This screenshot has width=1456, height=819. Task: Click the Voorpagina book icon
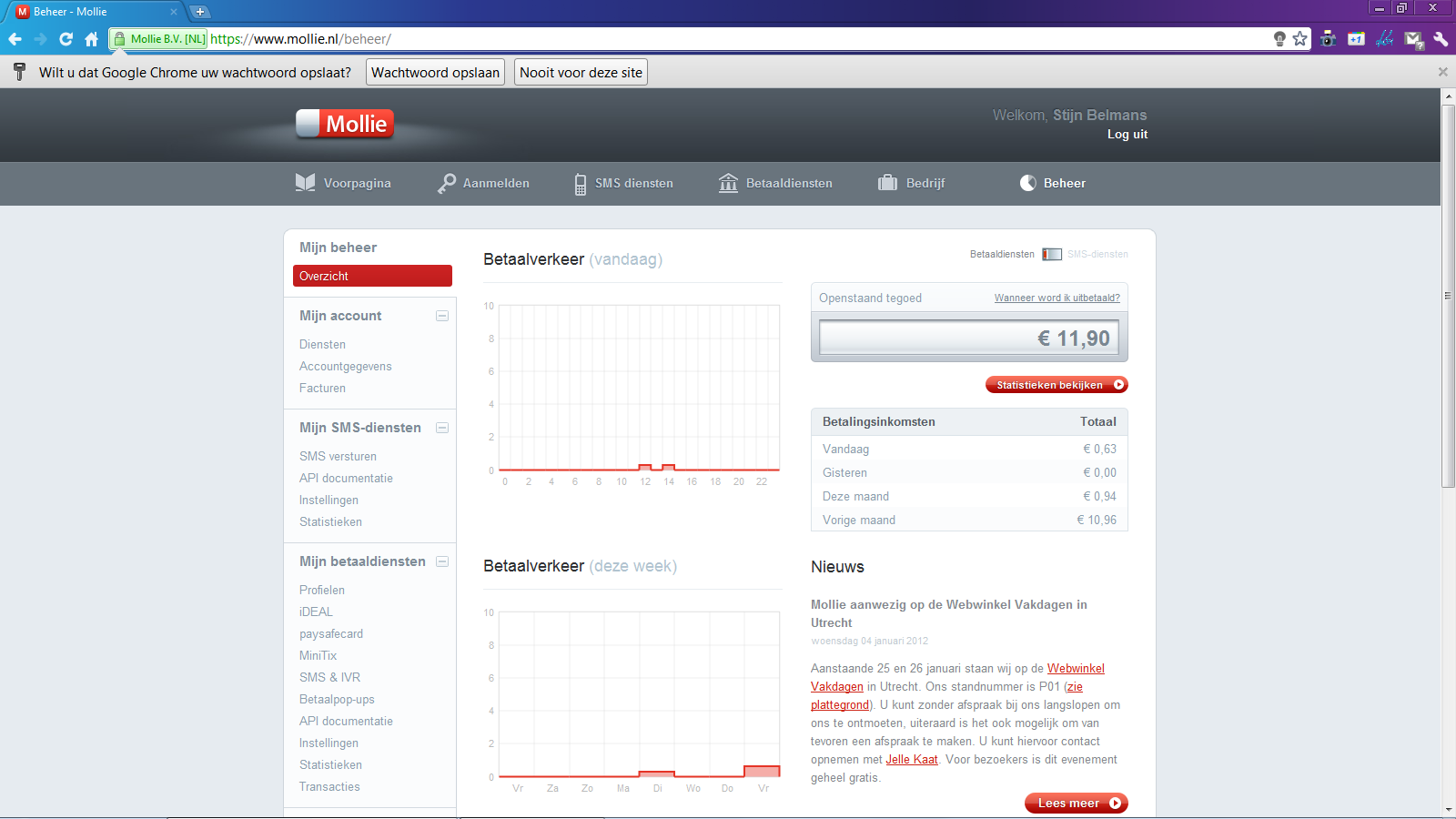[x=306, y=183]
